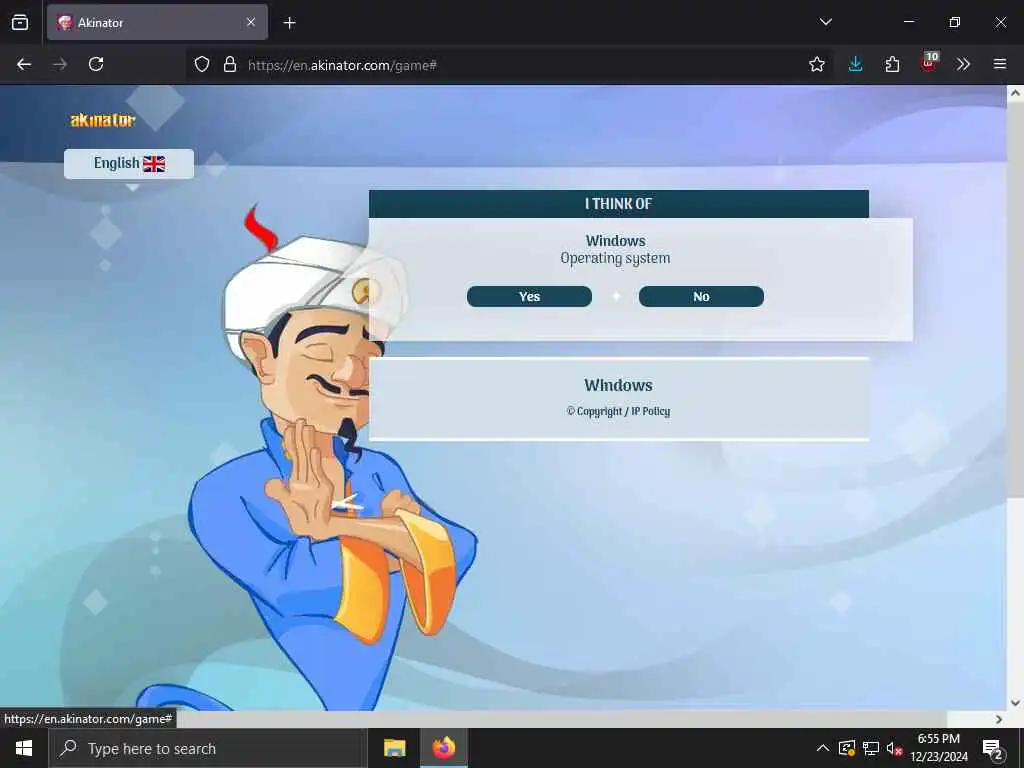The width and height of the screenshot is (1024, 768).
Task: Click the scrollbar up arrow
Action: [1015, 93]
